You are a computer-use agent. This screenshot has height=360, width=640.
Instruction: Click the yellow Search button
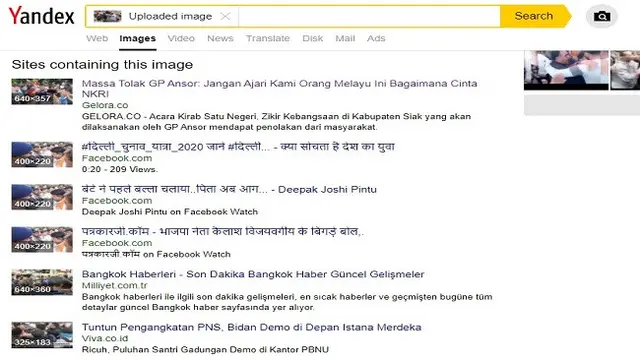click(534, 16)
